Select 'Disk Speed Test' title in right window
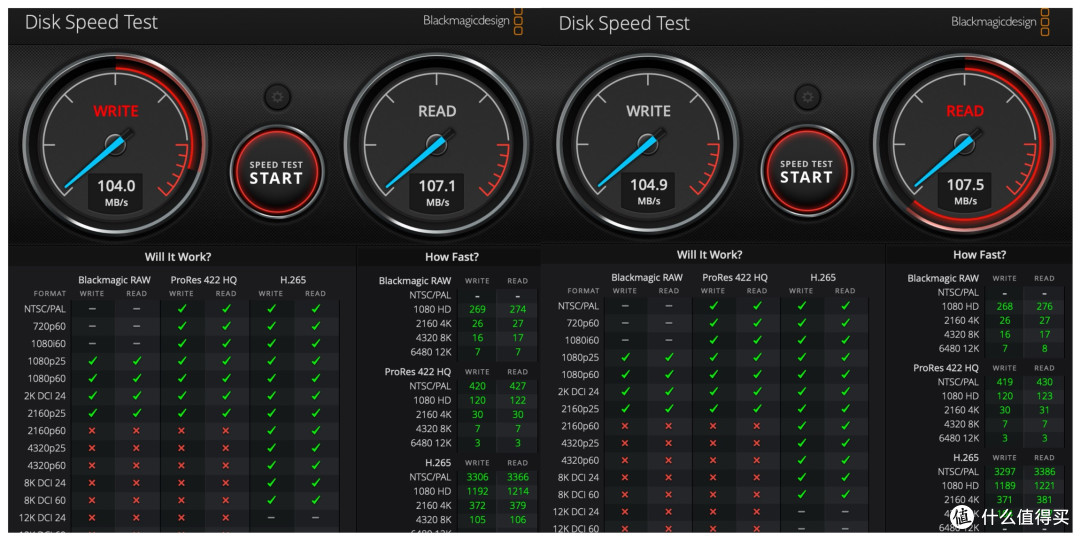Image resolution: width=1080 pixels, height=540 pixels. point(624,23)
